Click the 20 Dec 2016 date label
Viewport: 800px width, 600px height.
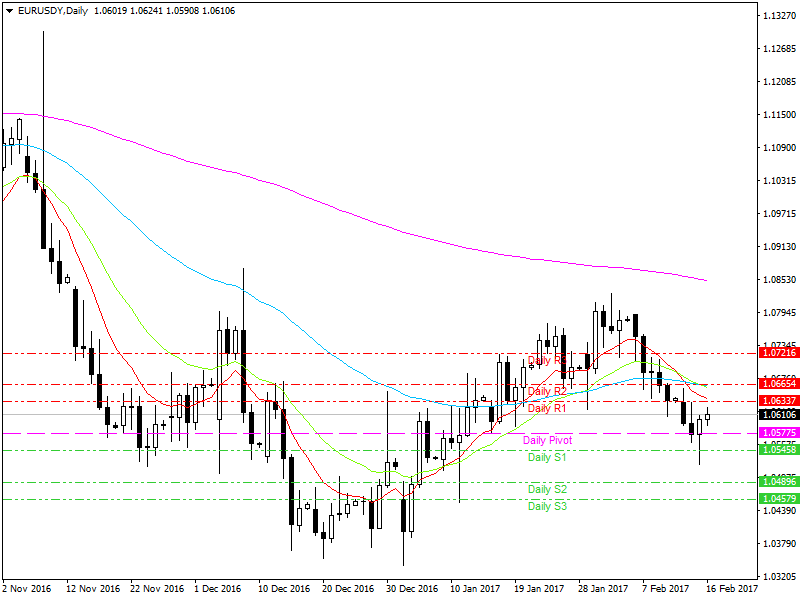pos(348,589)
